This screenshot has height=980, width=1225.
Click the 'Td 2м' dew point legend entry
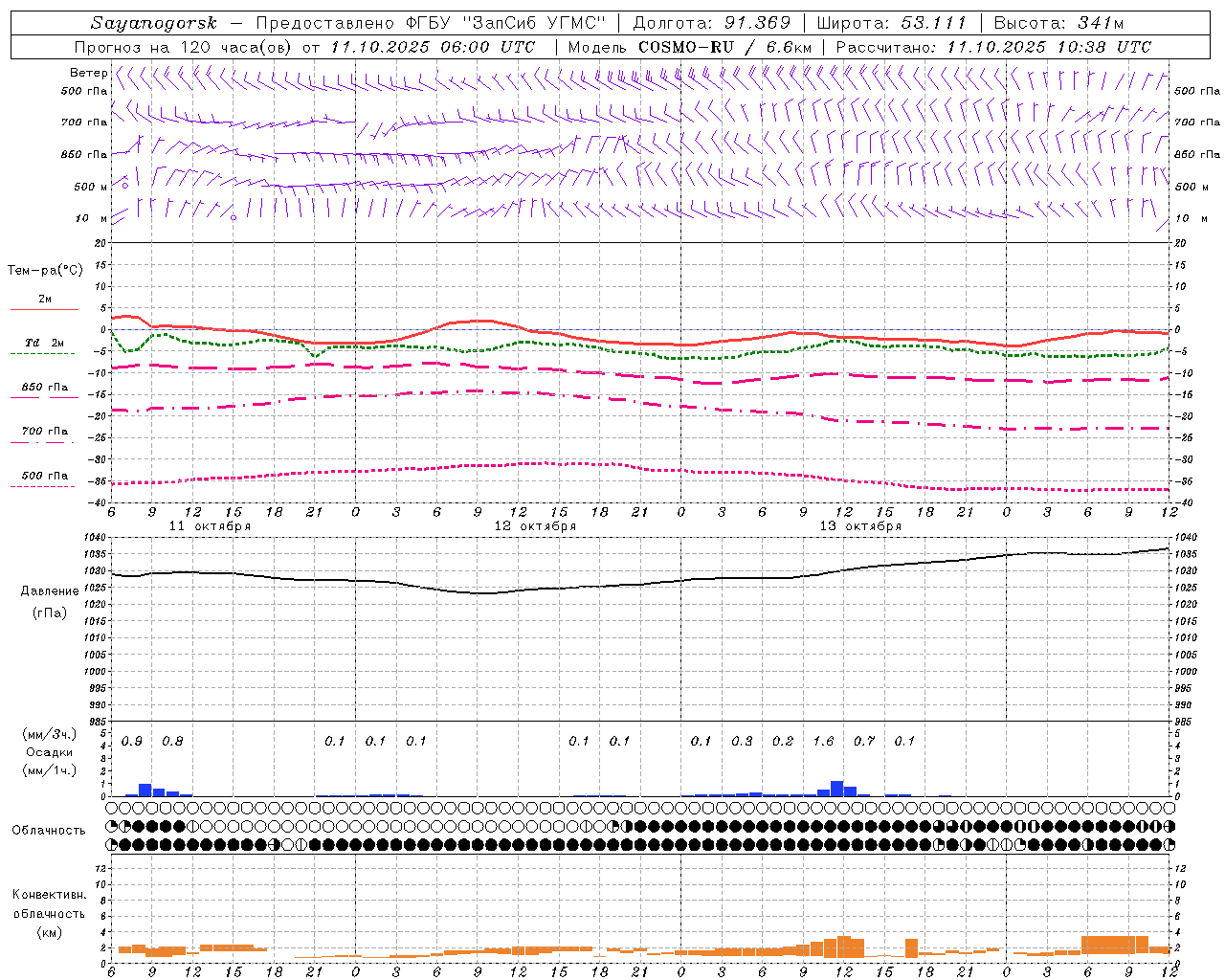pyautogui.click(x=44, y=343)
